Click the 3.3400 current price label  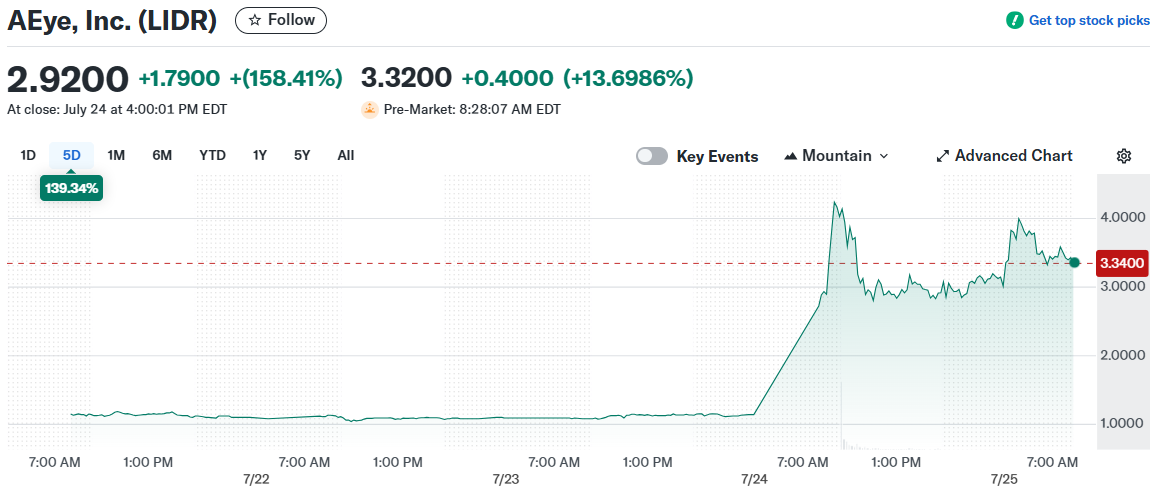click(1123, 263)
